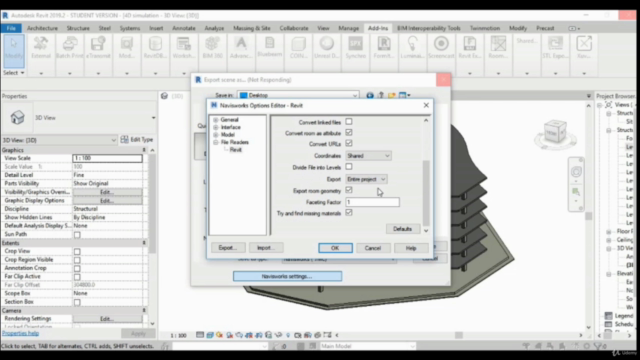This screenshot has width=640, height=360.
Task: Click the up-one-level icon in Export dialog
Action: 381,95
